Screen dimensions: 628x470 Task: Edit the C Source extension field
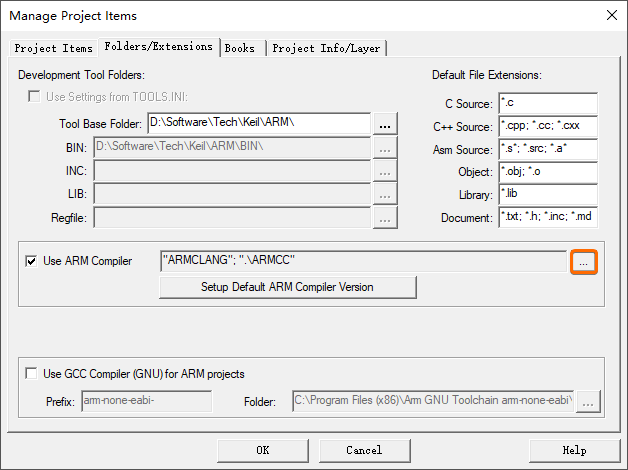point(548,103)
